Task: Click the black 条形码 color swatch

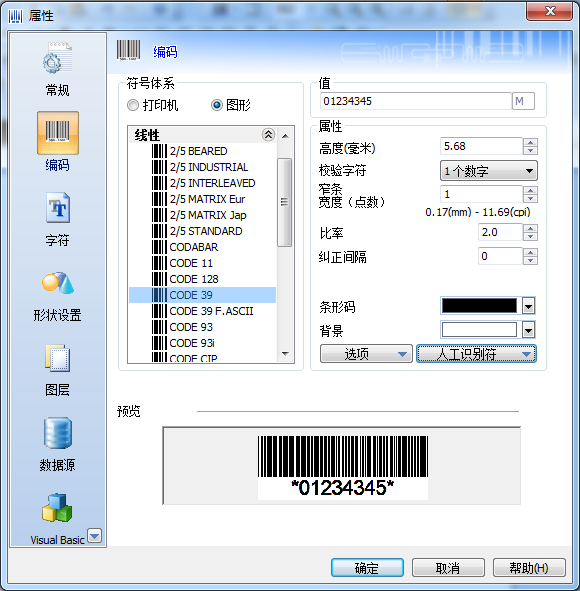Action: [x=479, y=306]
